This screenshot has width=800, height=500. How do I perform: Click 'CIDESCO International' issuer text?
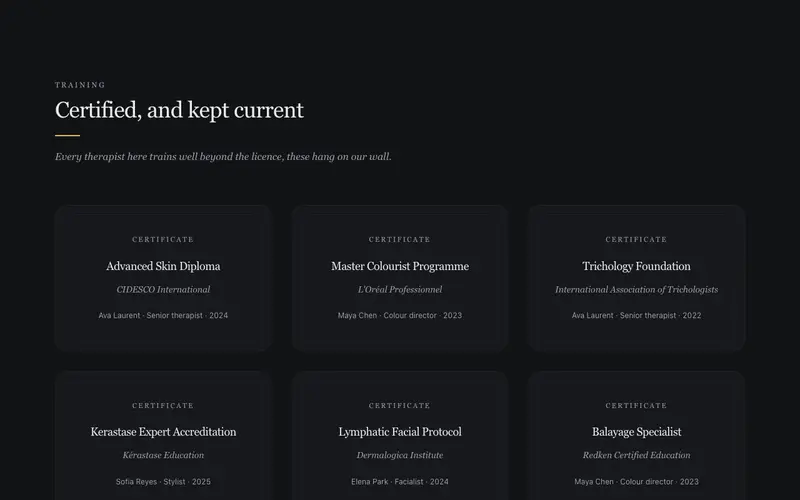coord(163,289)
